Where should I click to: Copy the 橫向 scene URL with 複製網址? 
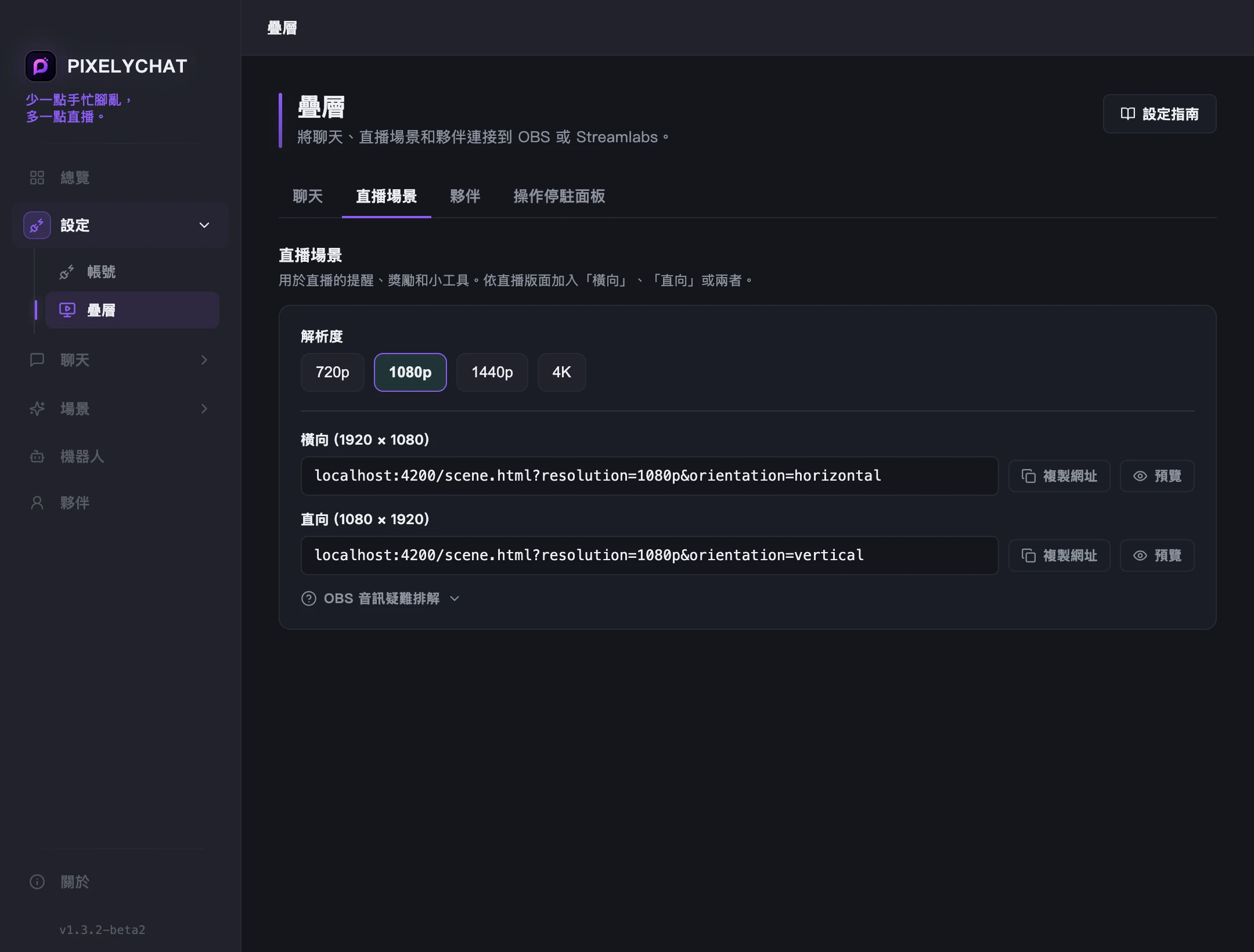click(x=1060, y=476)
